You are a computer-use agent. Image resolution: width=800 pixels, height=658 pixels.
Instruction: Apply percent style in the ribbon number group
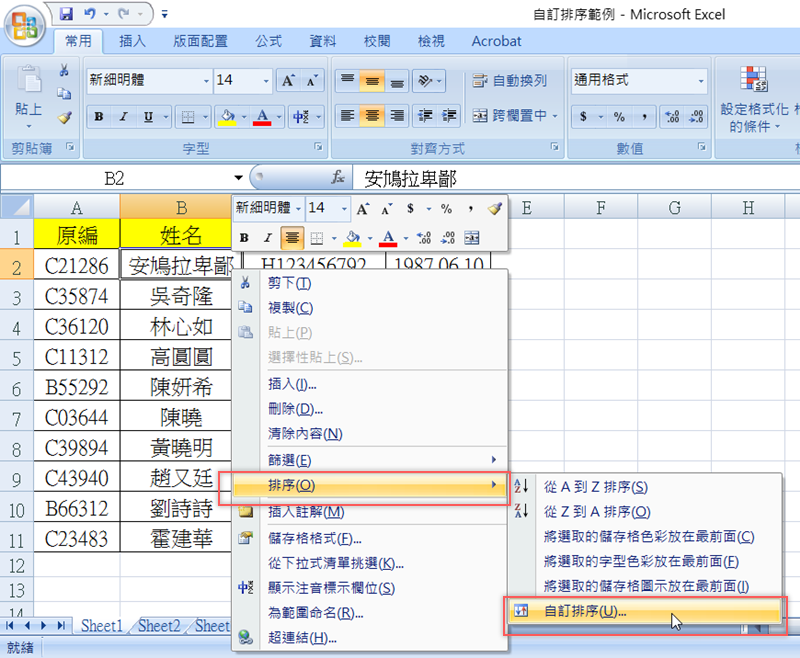point(619,117)
